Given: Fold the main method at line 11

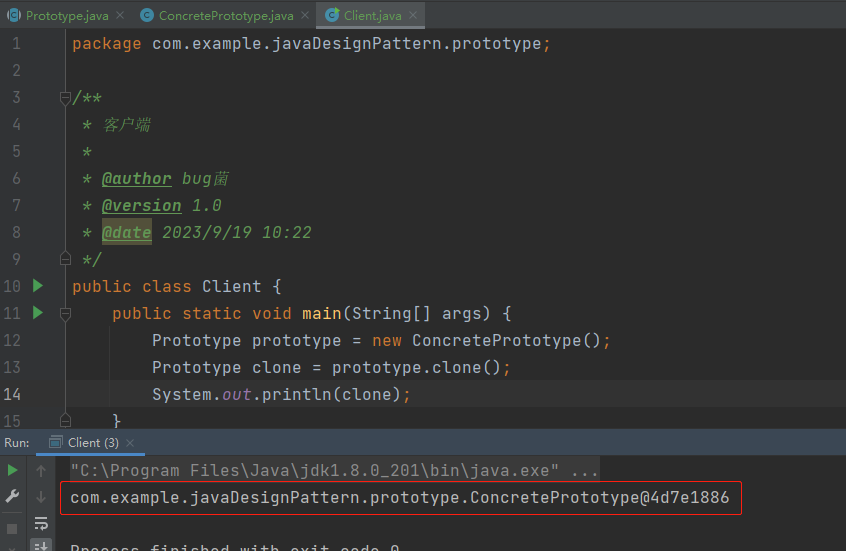Looking at the screenshot, I should click(65, 314).
